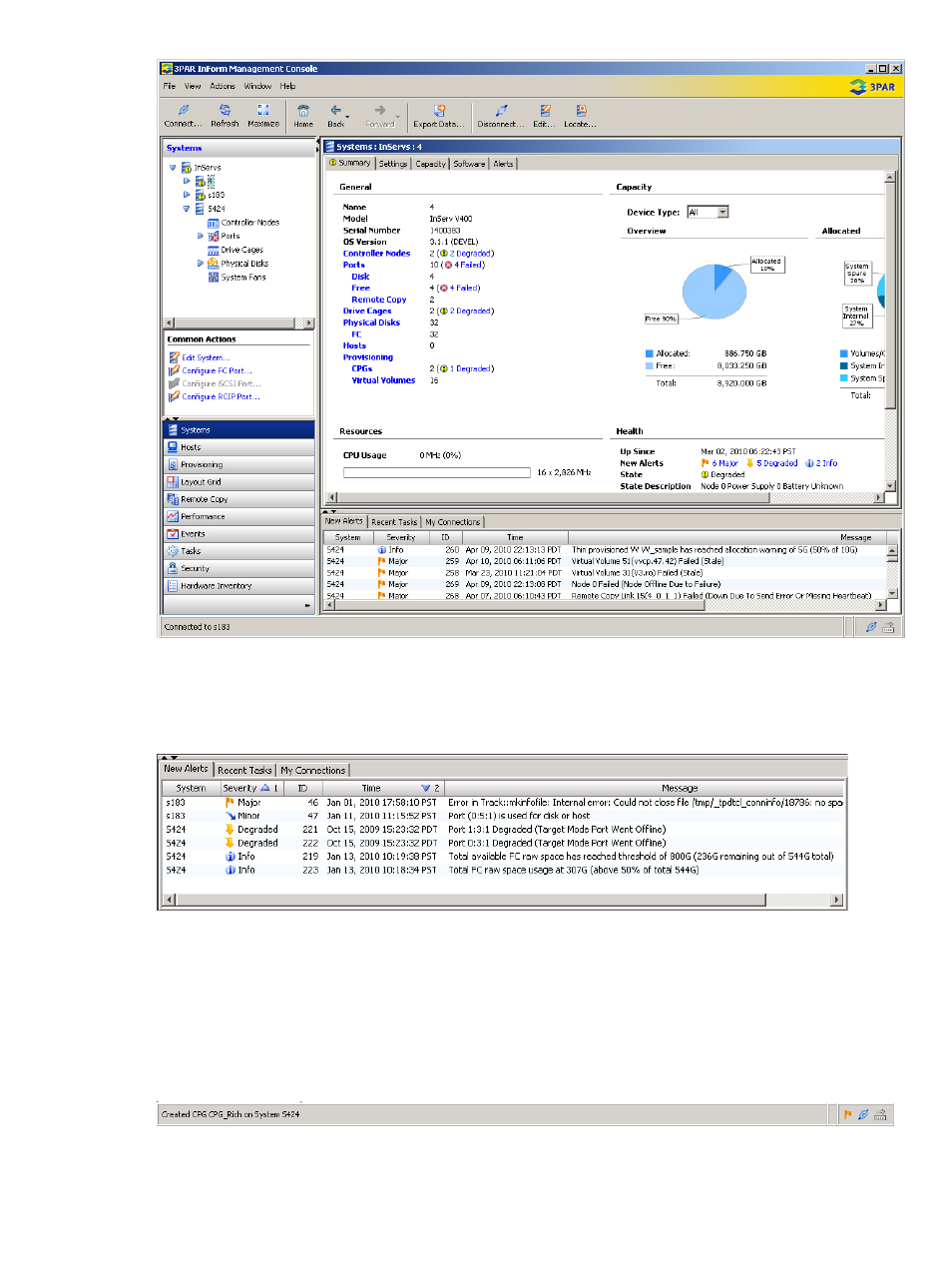
Task: Select System Fans tree node
Action: point(242,278)
